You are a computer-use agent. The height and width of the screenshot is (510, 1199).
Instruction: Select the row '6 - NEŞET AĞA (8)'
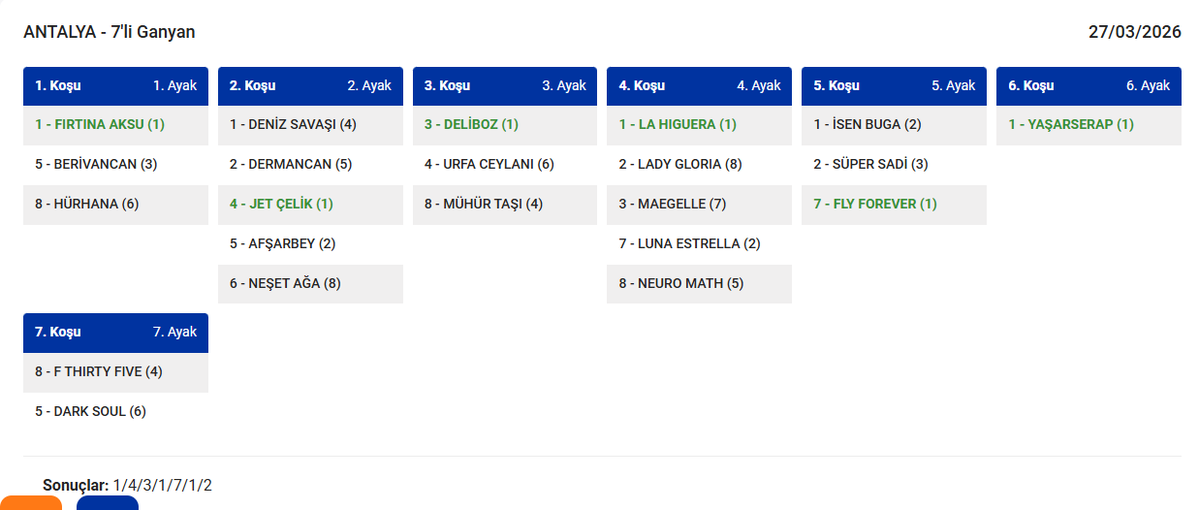tap(310, 284)
